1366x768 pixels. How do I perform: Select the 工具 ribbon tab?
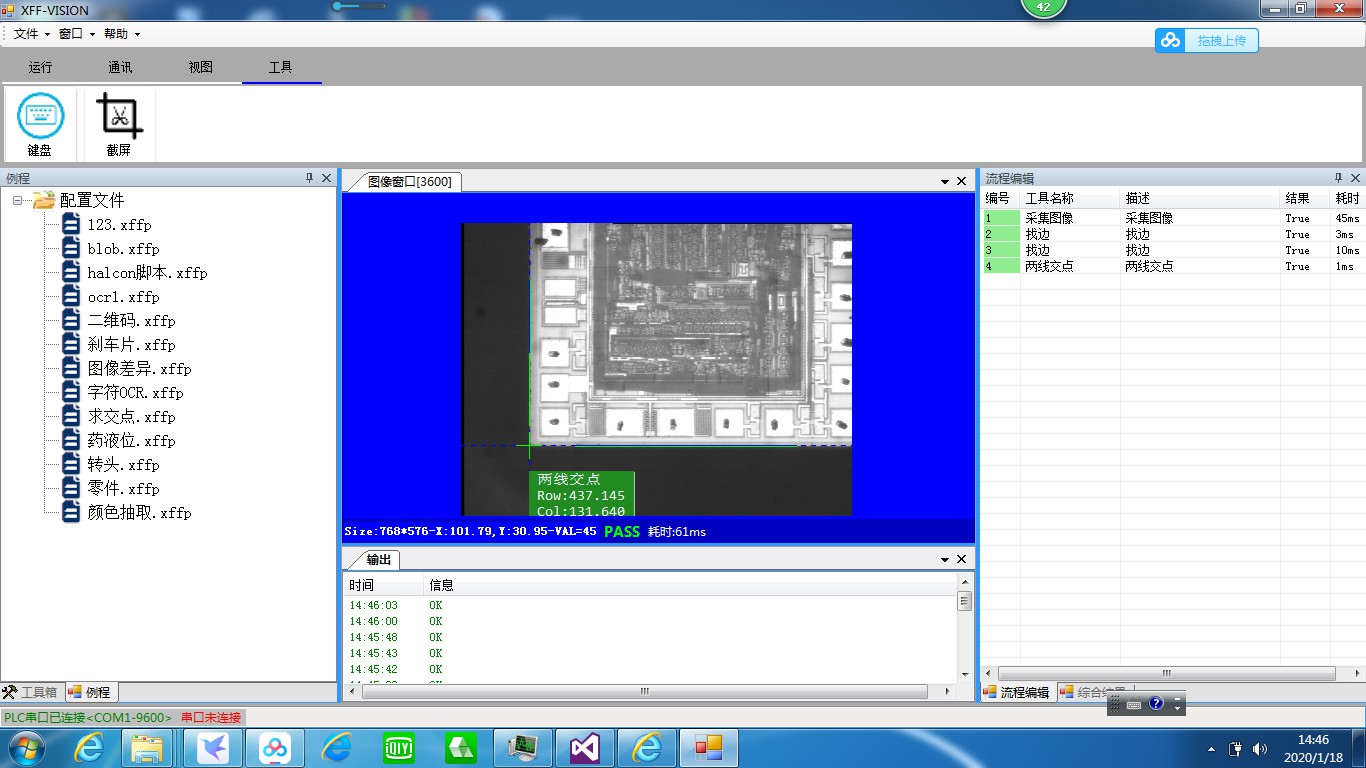coord(280,67)
